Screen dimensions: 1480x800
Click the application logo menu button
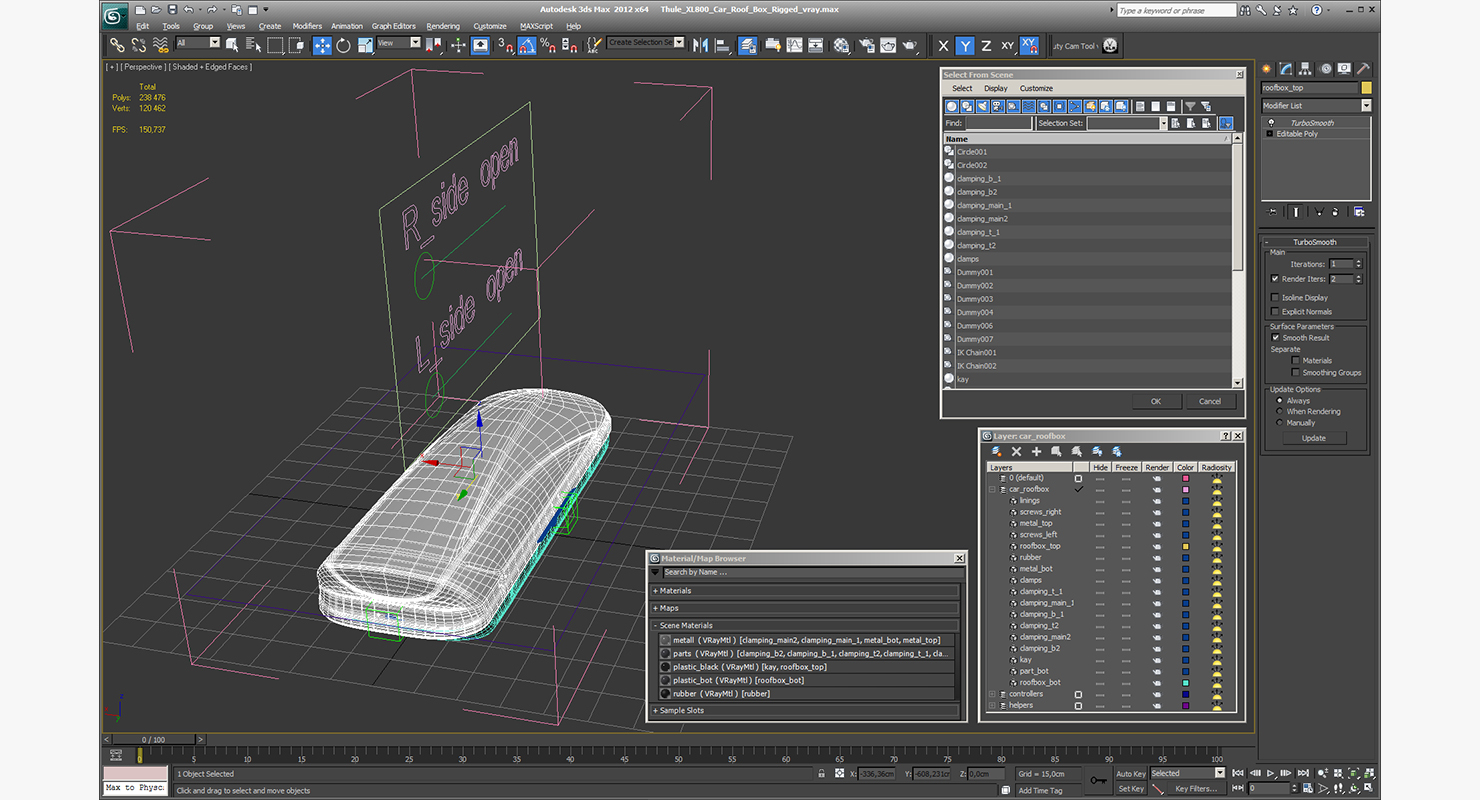(115, 15)
